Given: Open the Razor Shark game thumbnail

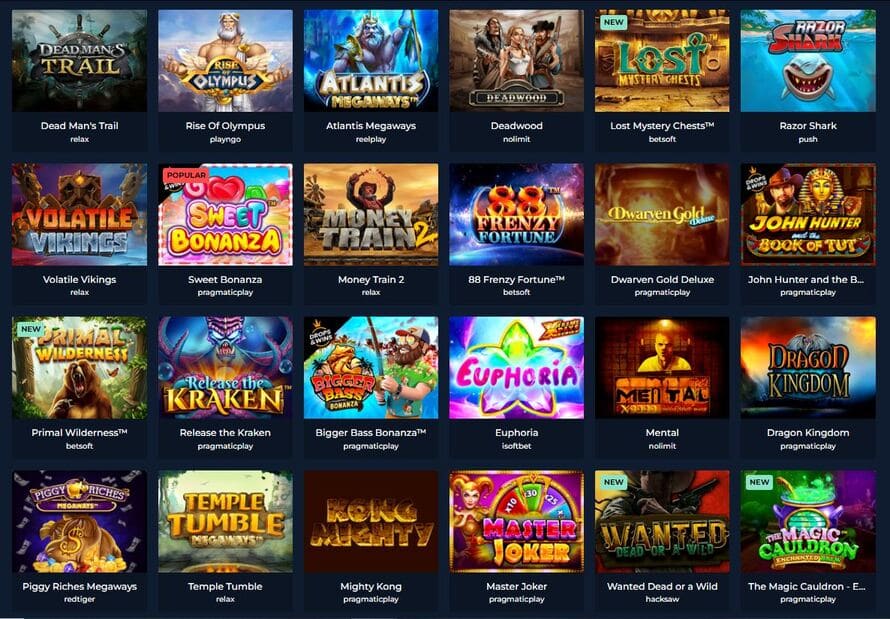Looking at the screenshot, I should point(808,61).
